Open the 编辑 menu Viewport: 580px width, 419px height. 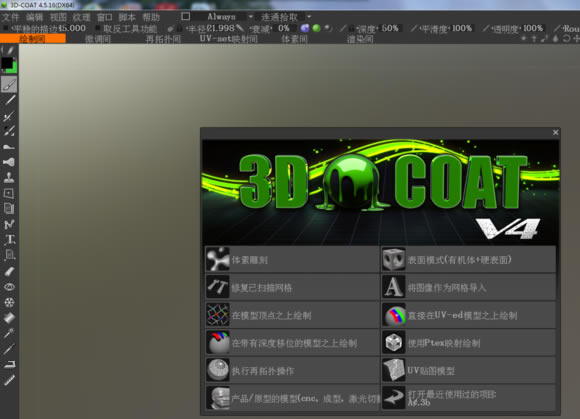[x=35, y=17]
